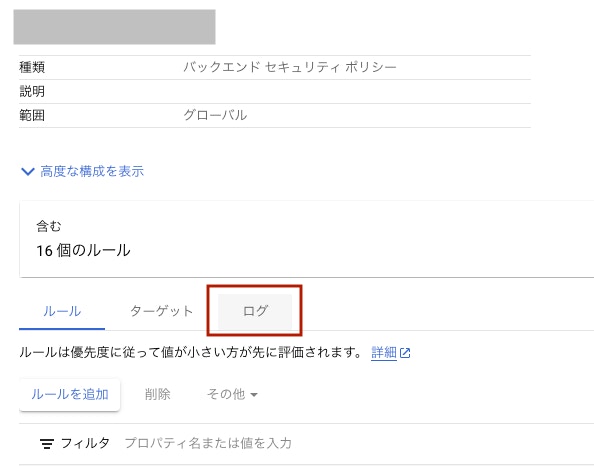Select the ログ tab
This screenshot has height=466, width=594.
point(255,311)
